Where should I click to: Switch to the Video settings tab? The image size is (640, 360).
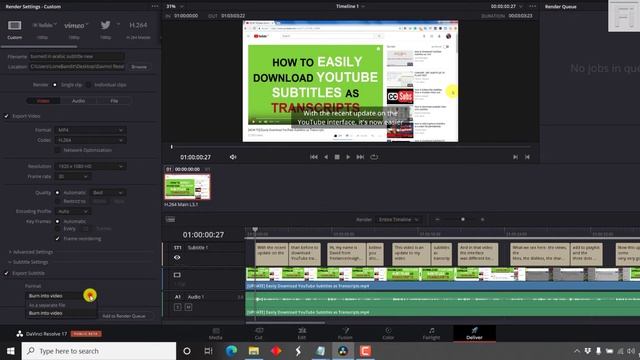click(43, 101)
